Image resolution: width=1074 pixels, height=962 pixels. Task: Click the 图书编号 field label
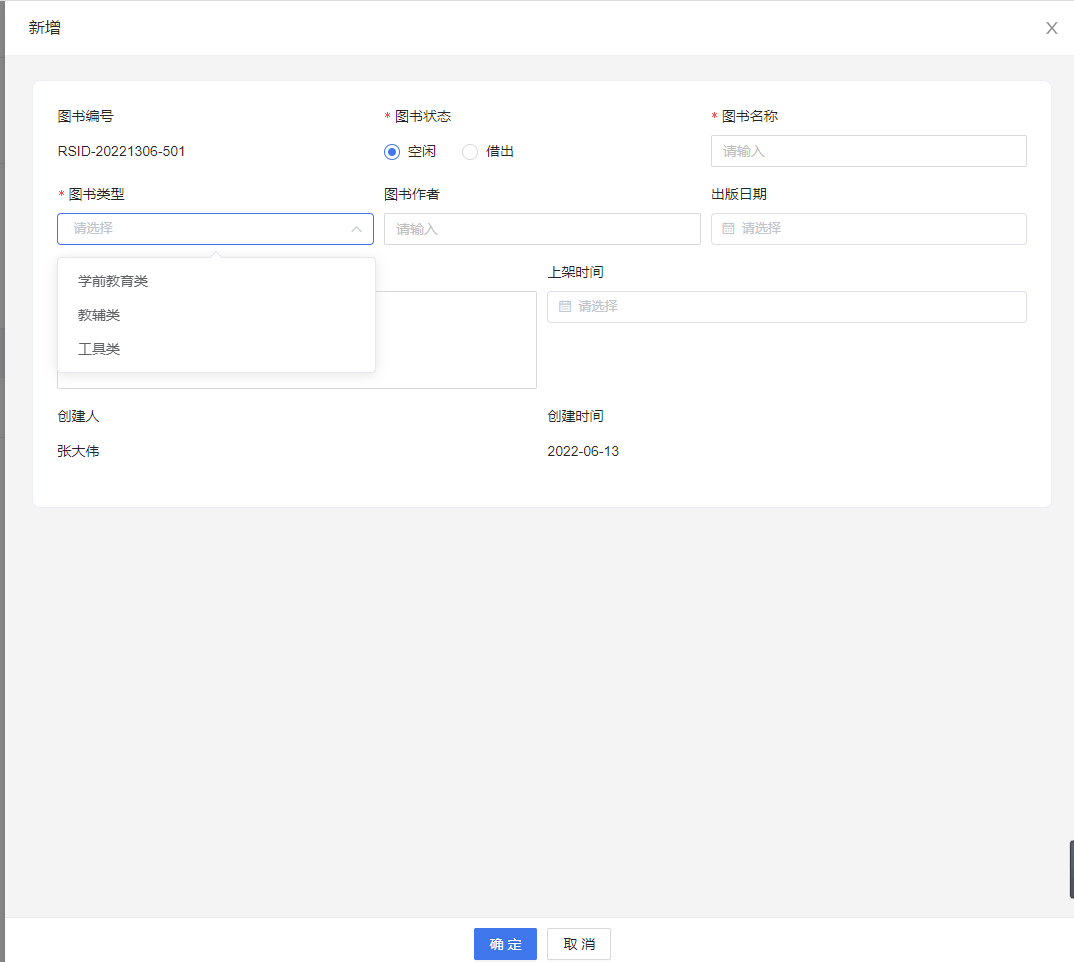point(86,116)
